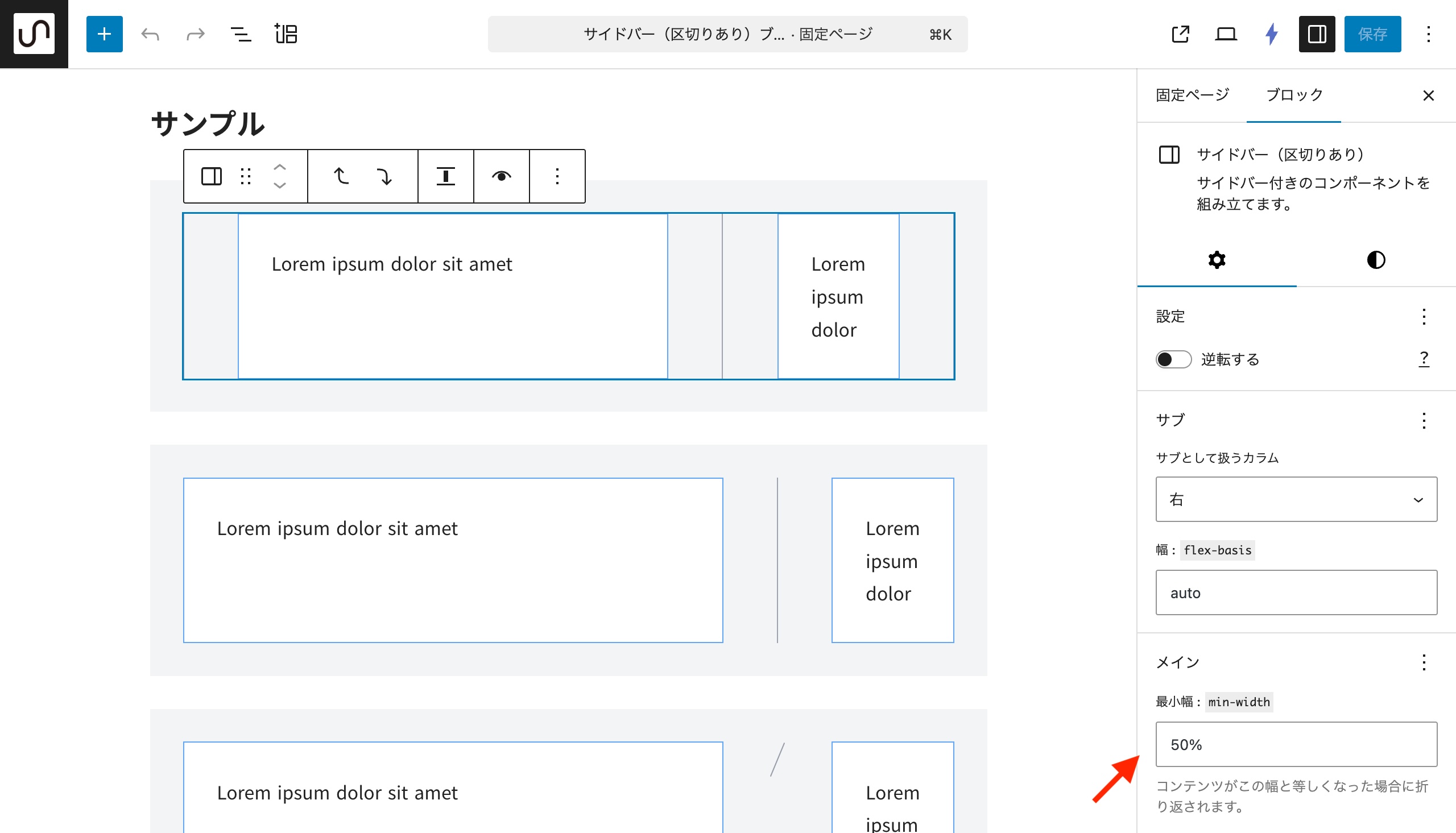This screenshot has width=1456, height=833.
Task: Click the blue block inserter plus button
Action: [104, 34]
